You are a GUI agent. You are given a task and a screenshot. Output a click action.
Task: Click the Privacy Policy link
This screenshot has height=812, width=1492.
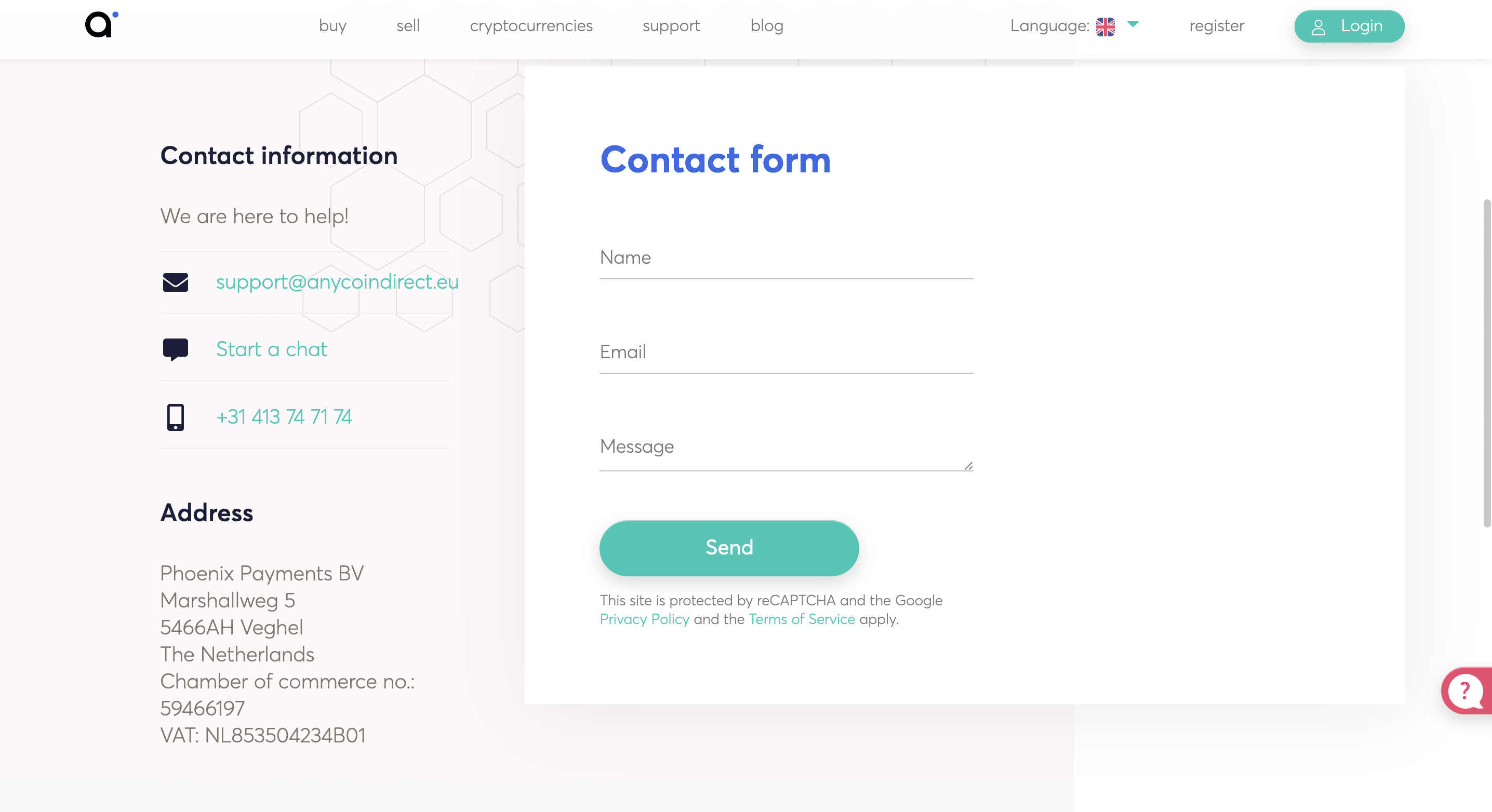(644, 618)
